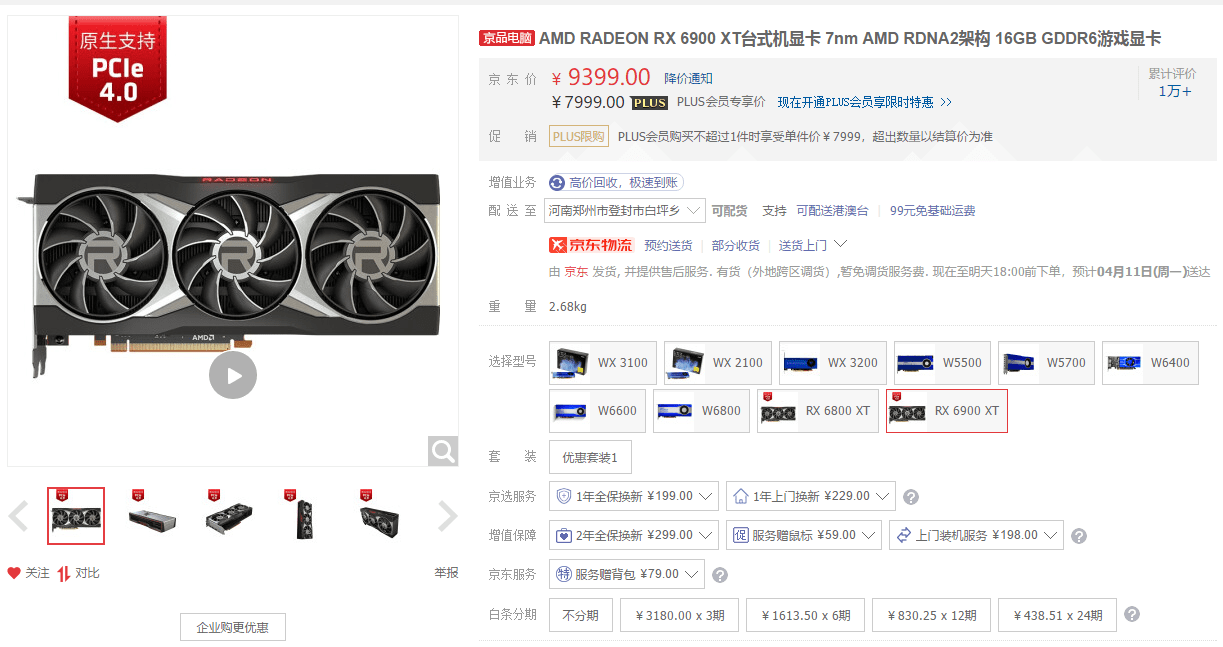
Task: Play the product video on the main image
Action: pyautogui.click(x=233, y=375)
